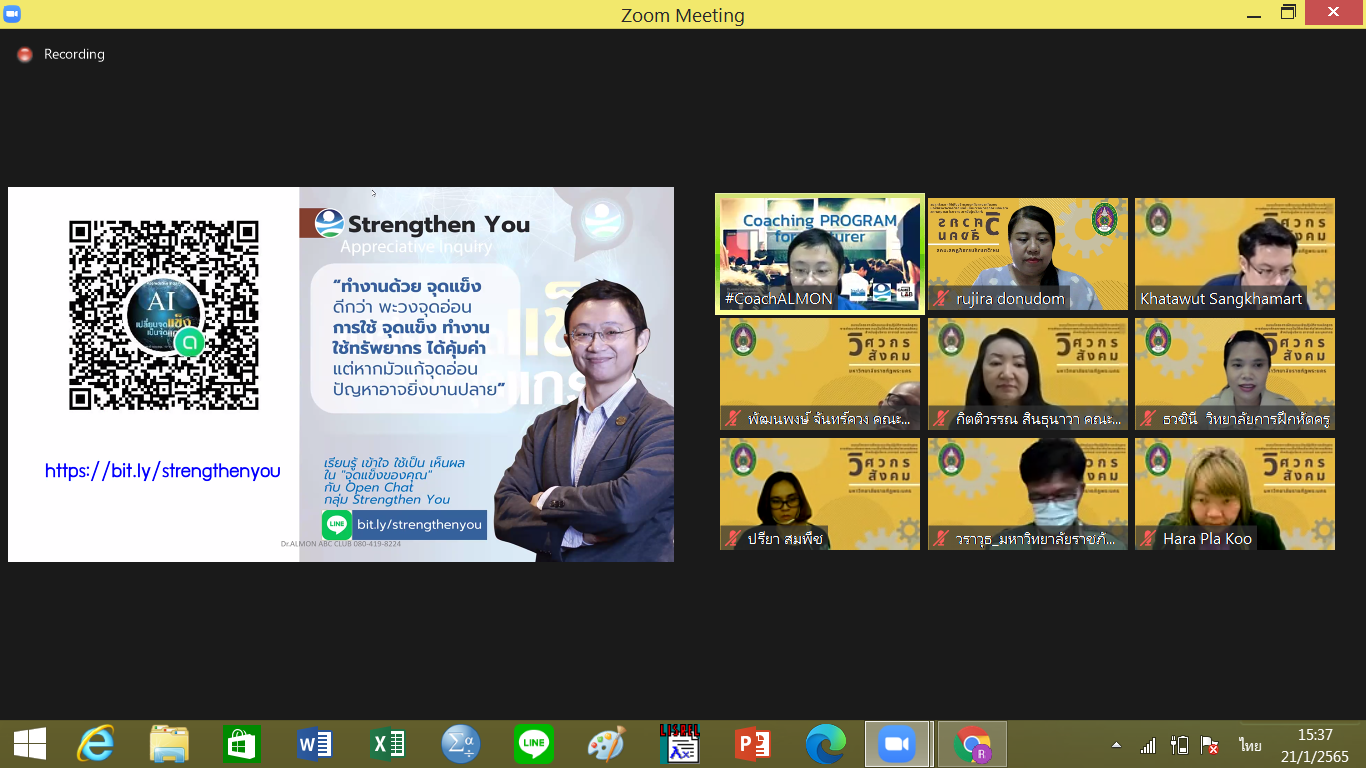Select ปรียา สมพืช video tile
The image size is (1366, 768).
coord(820,494)
